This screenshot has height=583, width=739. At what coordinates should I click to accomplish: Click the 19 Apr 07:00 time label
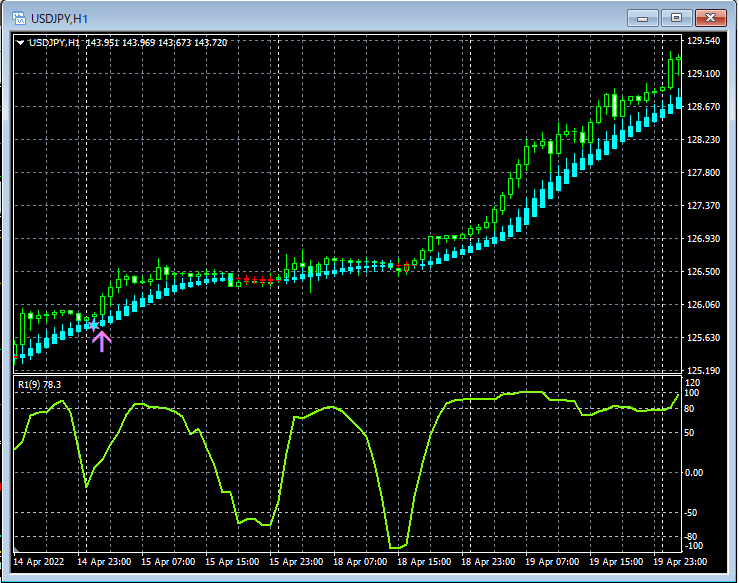(552, 562)
